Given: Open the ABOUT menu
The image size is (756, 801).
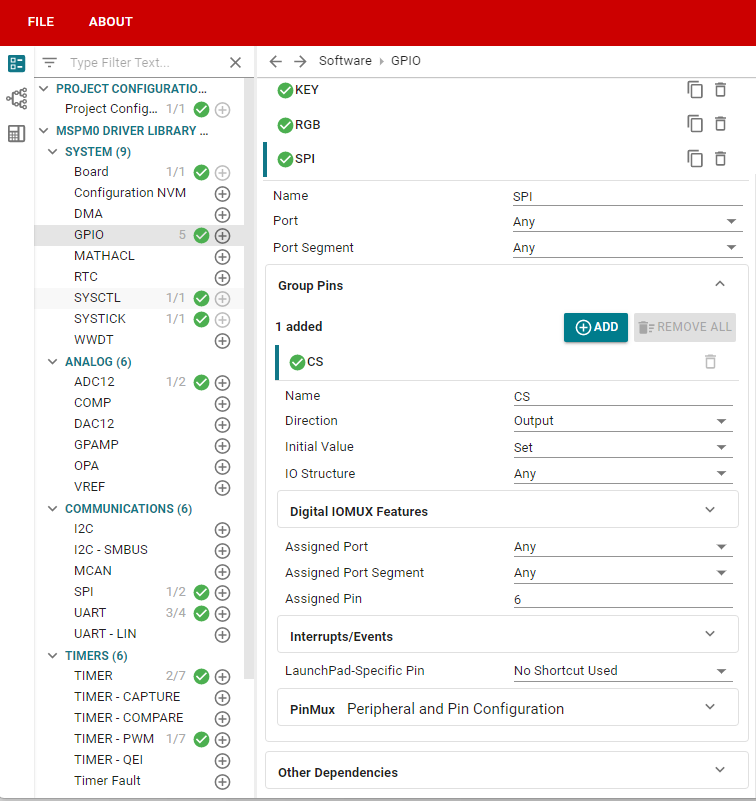Looking at the screenshot, I should (111, 22).
